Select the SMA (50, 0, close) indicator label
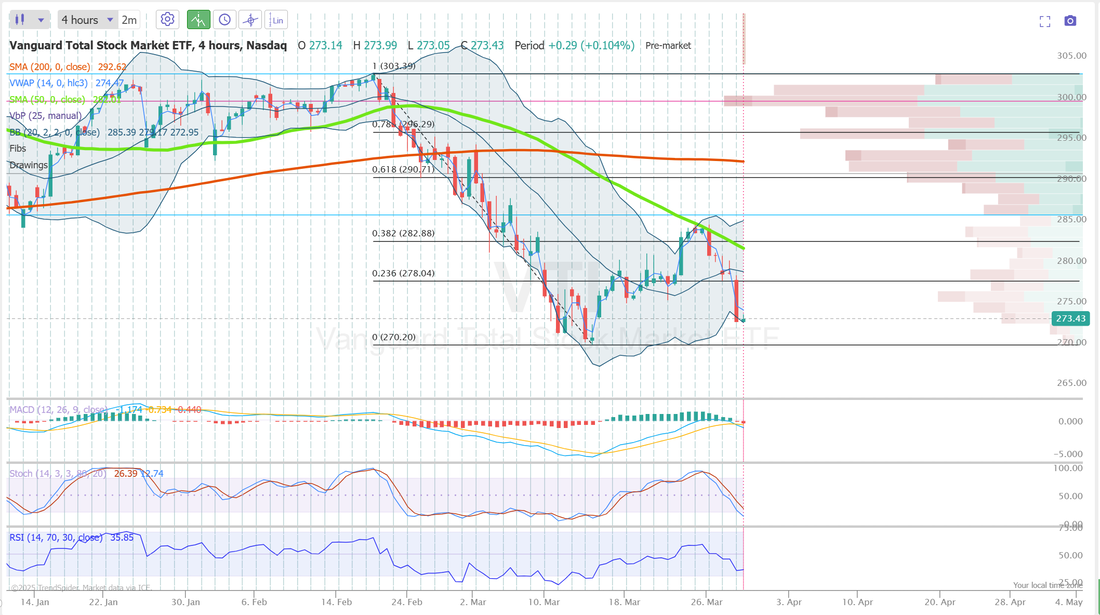This screenshot has width=1100, height=615. (x=47, y=100)
